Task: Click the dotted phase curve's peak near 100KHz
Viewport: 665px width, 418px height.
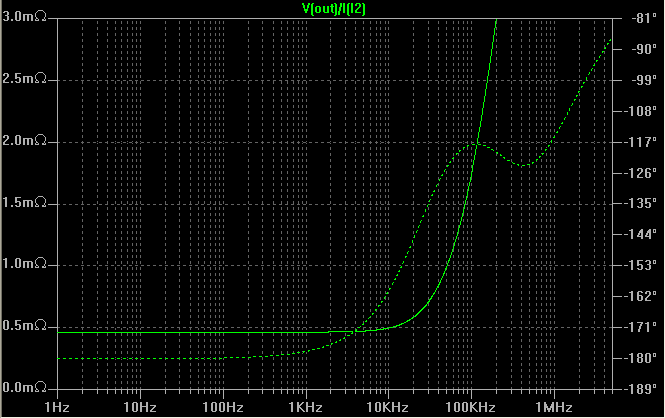Action: pos(474,145)
